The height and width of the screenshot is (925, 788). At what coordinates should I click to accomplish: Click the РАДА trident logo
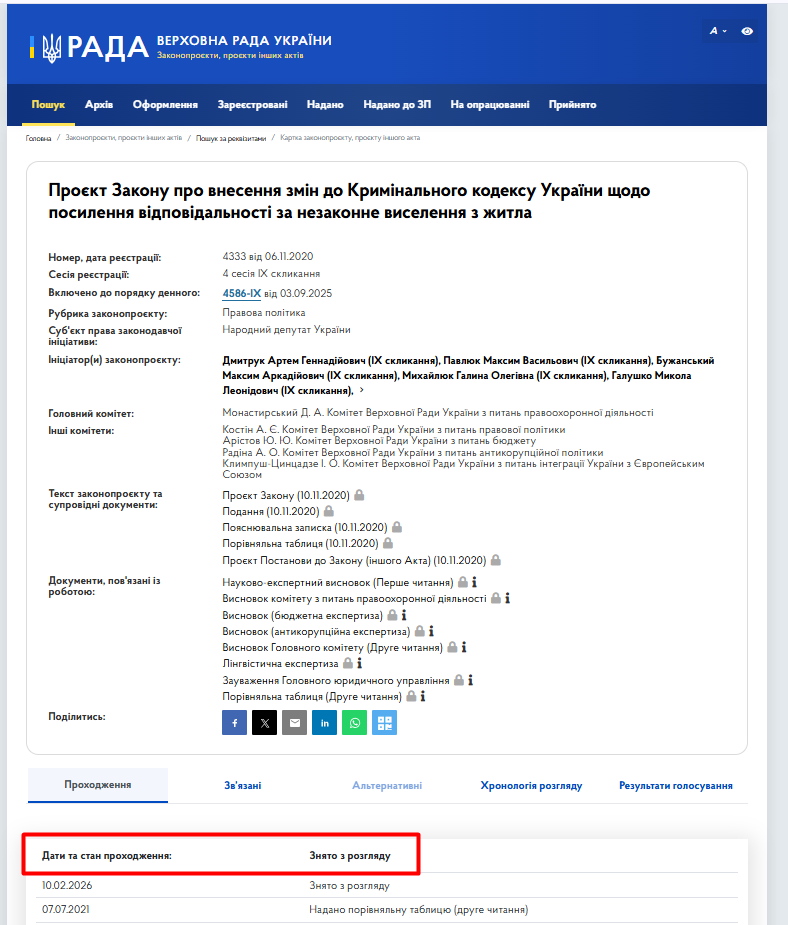click(x=89, y=47)
